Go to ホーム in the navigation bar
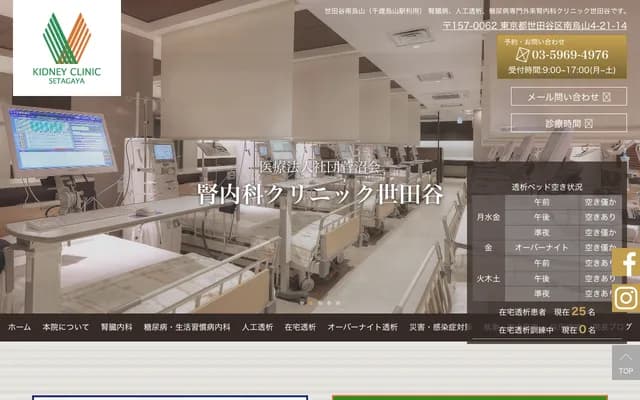Viewport: 640px width, 400px height. [x=19, y=327]
